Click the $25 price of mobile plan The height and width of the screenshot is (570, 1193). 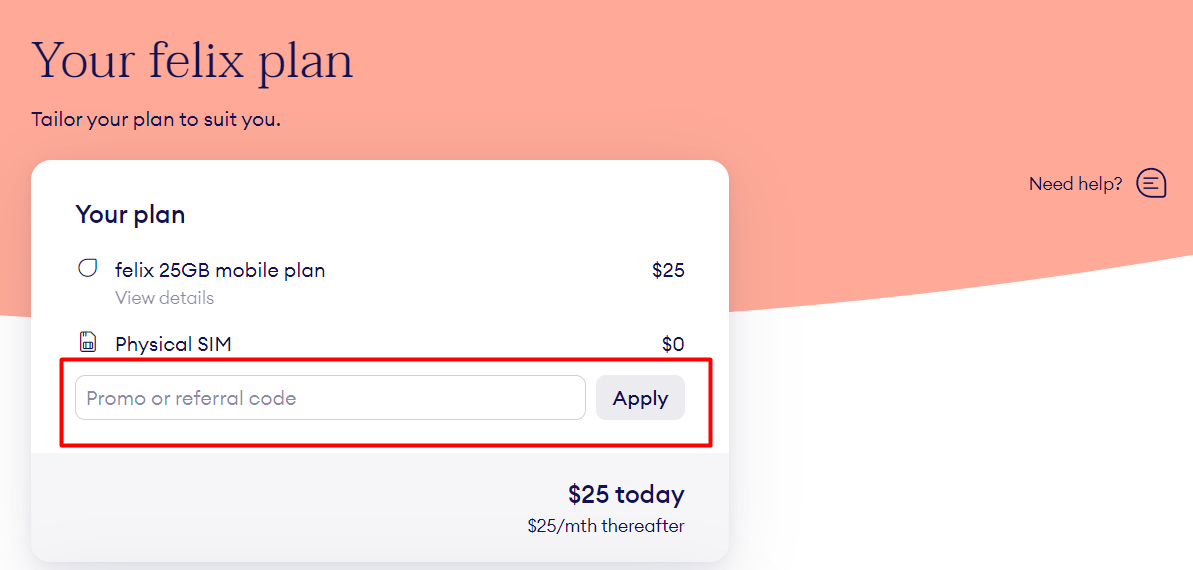coord(668,270)
